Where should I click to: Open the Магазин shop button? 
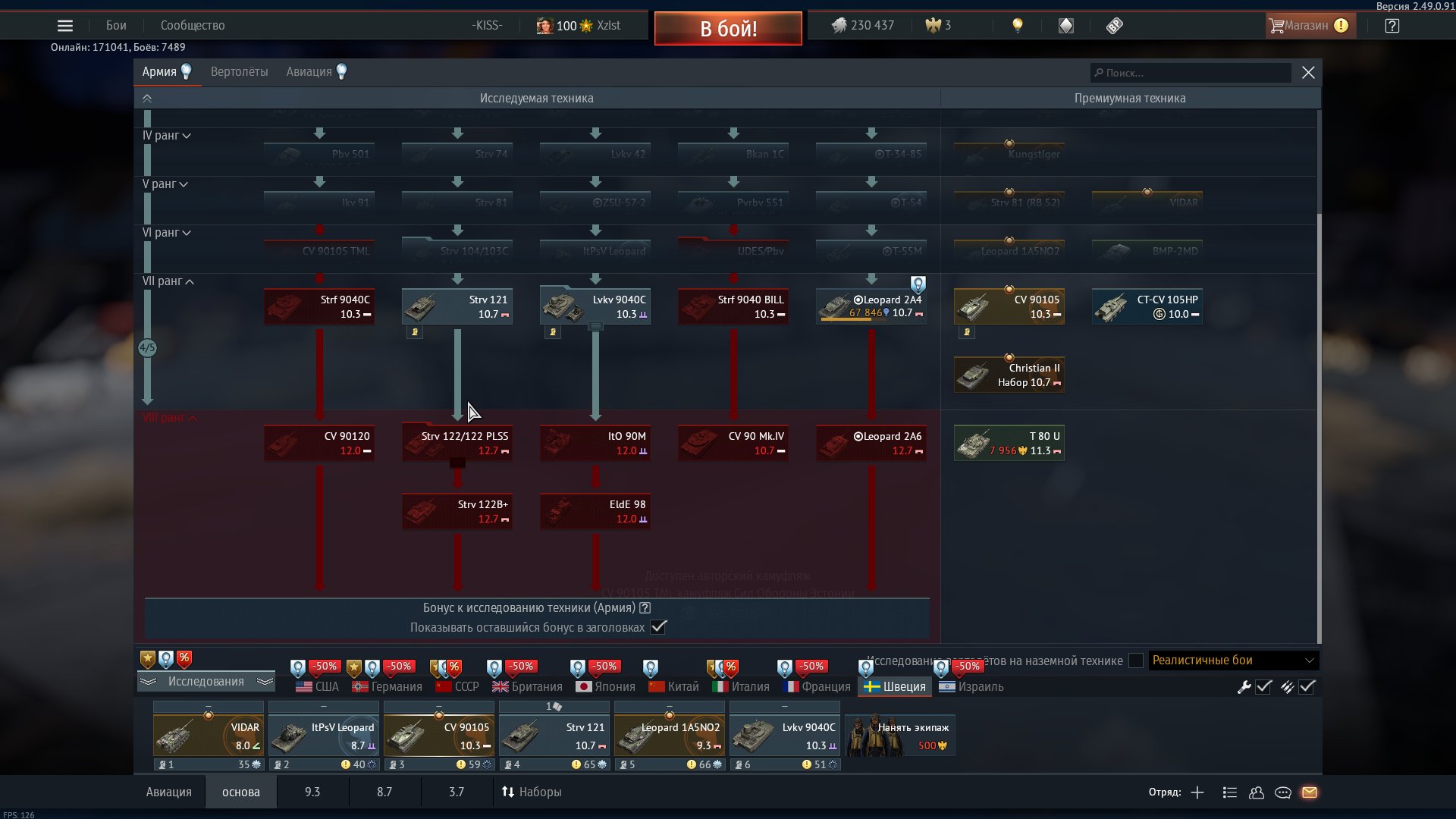point(1307,26)
